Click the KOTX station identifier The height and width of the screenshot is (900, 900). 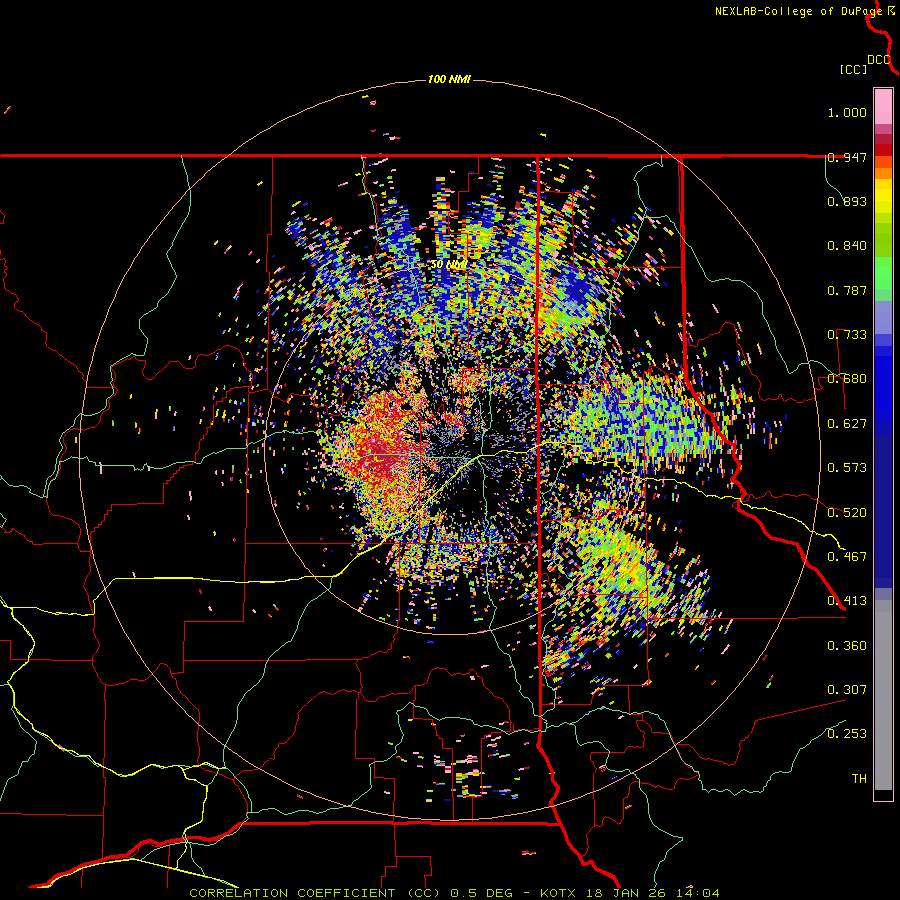coord(558,893)
